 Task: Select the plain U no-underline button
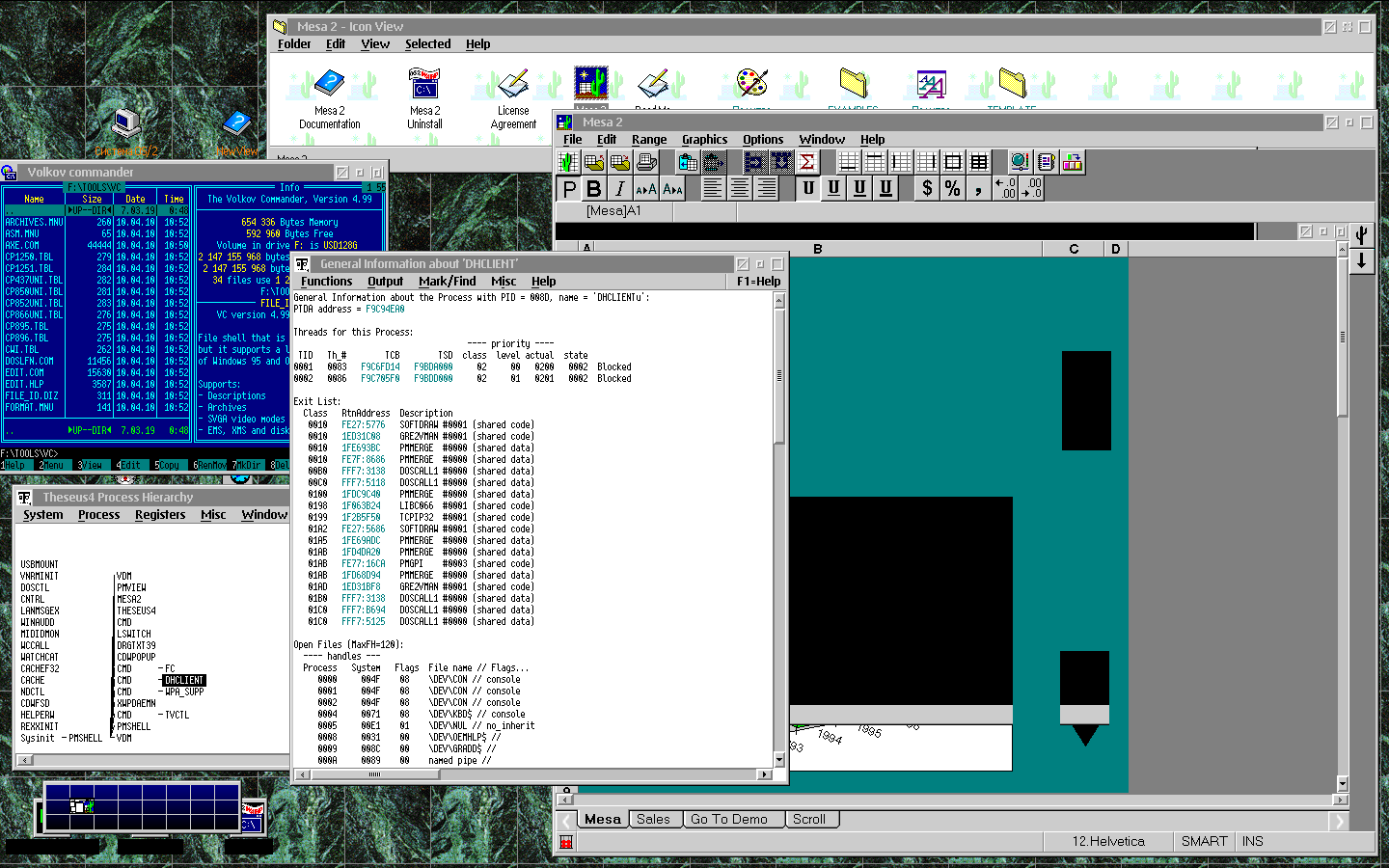tap(808, 189)
